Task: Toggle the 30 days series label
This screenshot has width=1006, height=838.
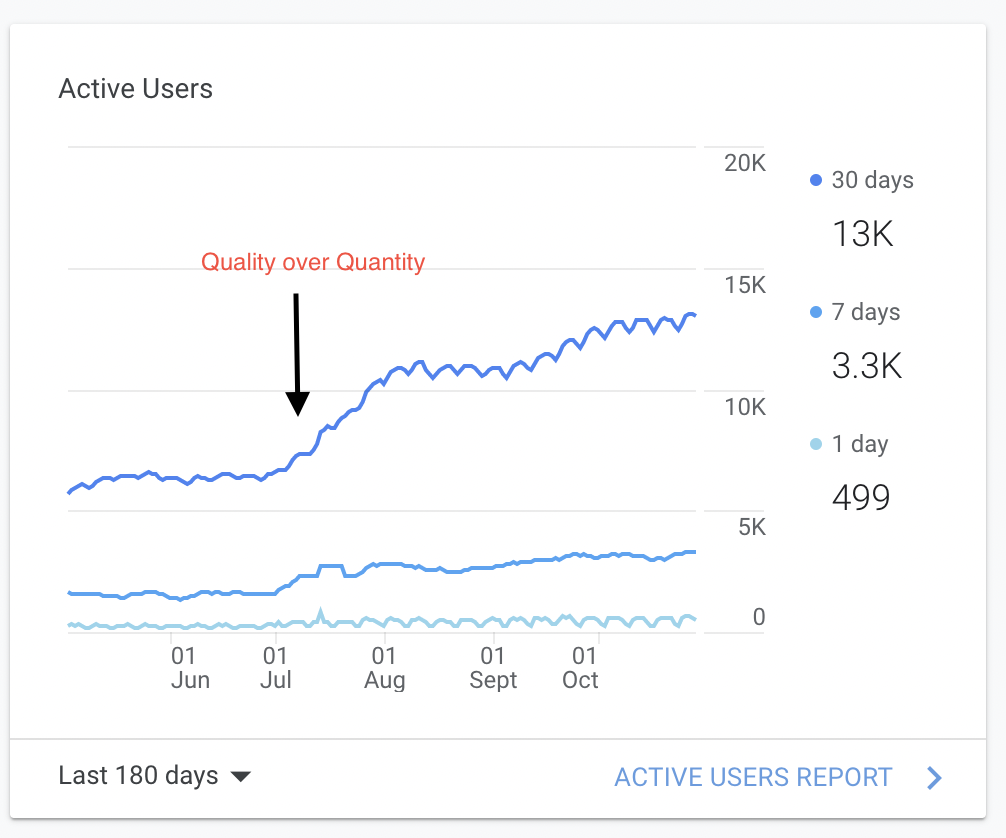Action: (x=872, y=181)
